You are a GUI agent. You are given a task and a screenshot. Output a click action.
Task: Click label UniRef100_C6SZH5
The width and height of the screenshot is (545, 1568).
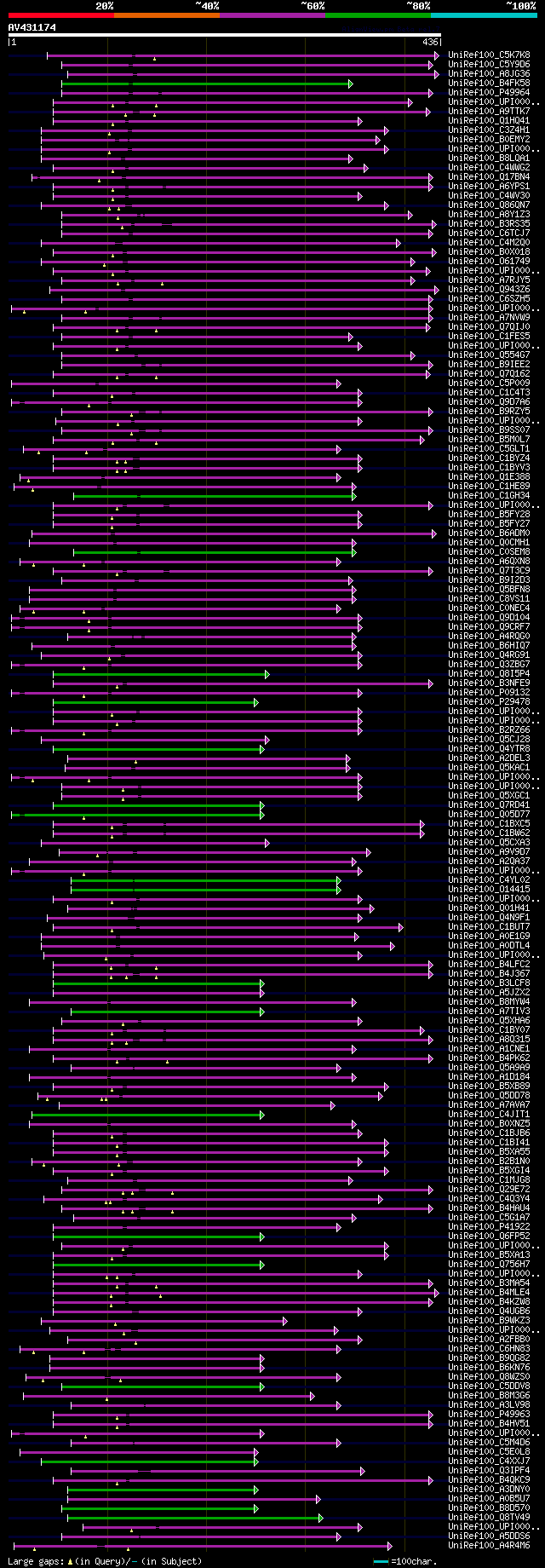[489, 298]
